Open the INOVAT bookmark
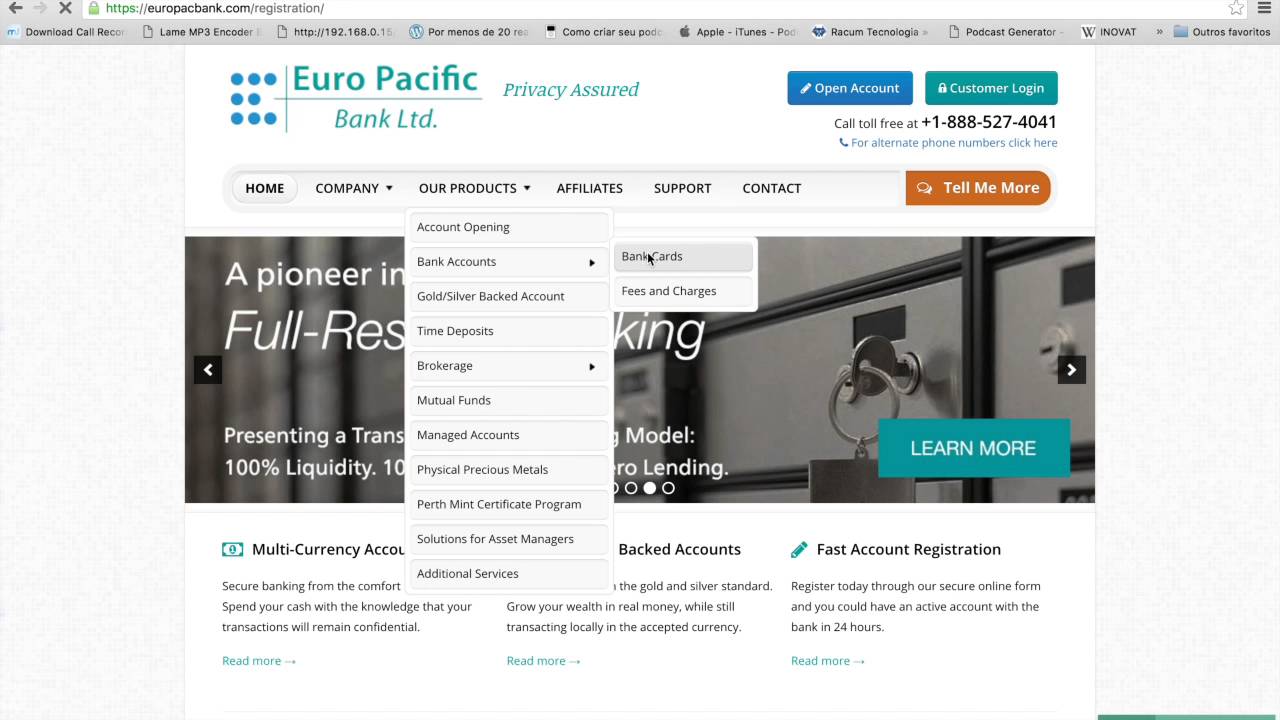Screen dimensions: 1280x720 1109,32
